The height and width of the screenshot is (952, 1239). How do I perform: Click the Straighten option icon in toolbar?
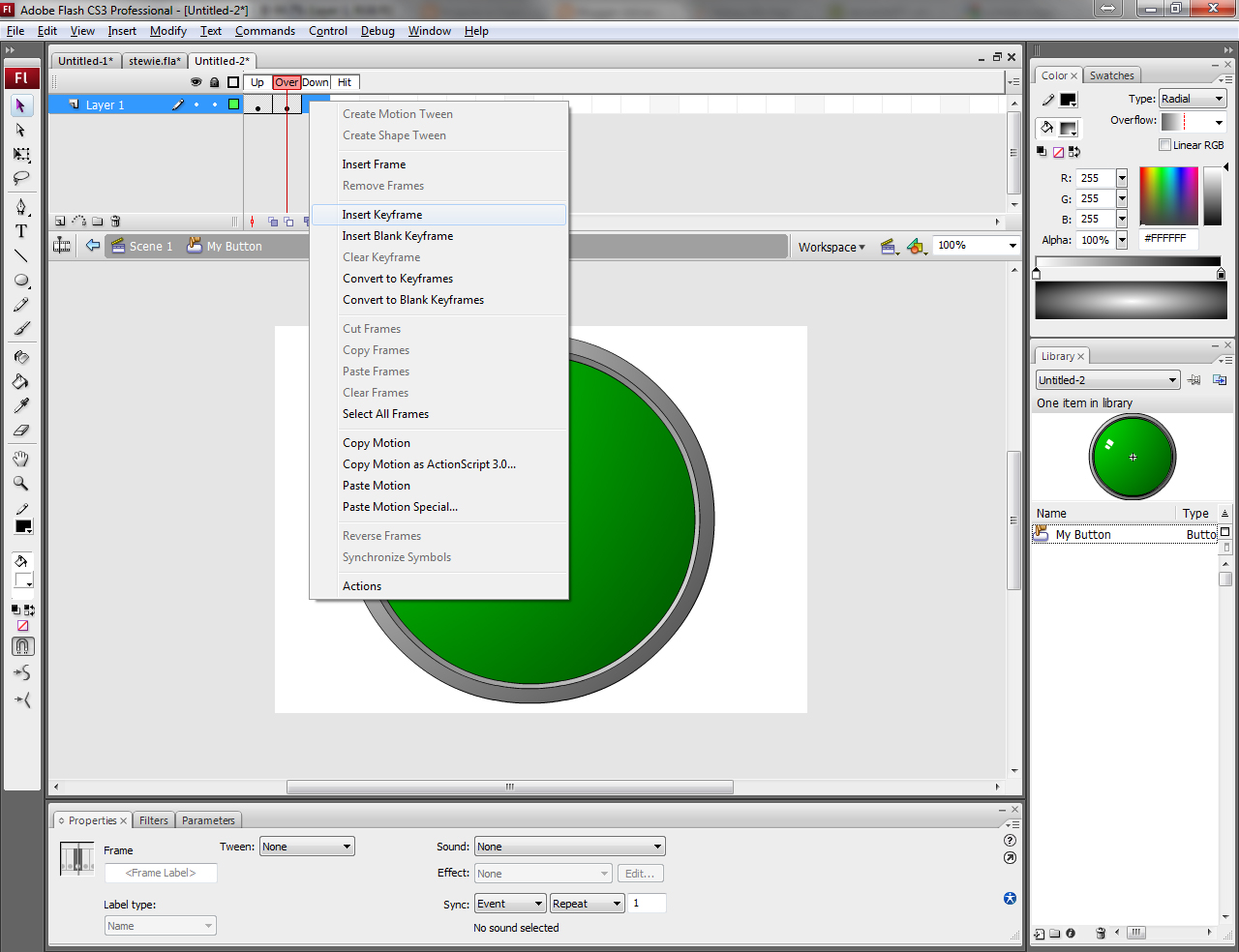click(x=21, y=699)
